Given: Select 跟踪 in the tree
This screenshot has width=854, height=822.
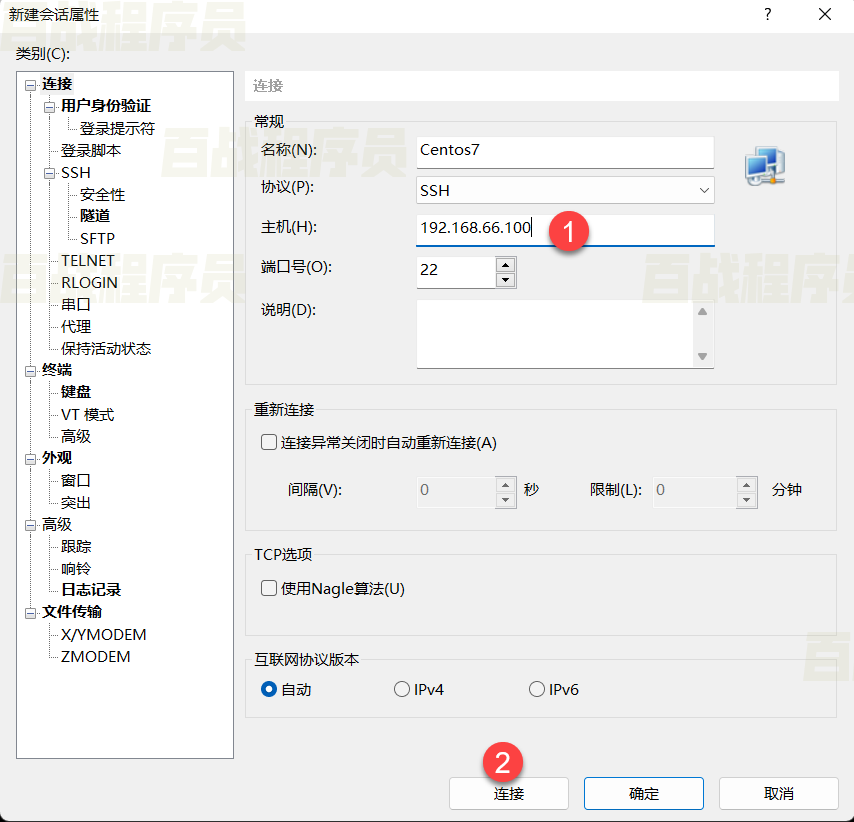Looking at the screenshot, I should [76, 546].
